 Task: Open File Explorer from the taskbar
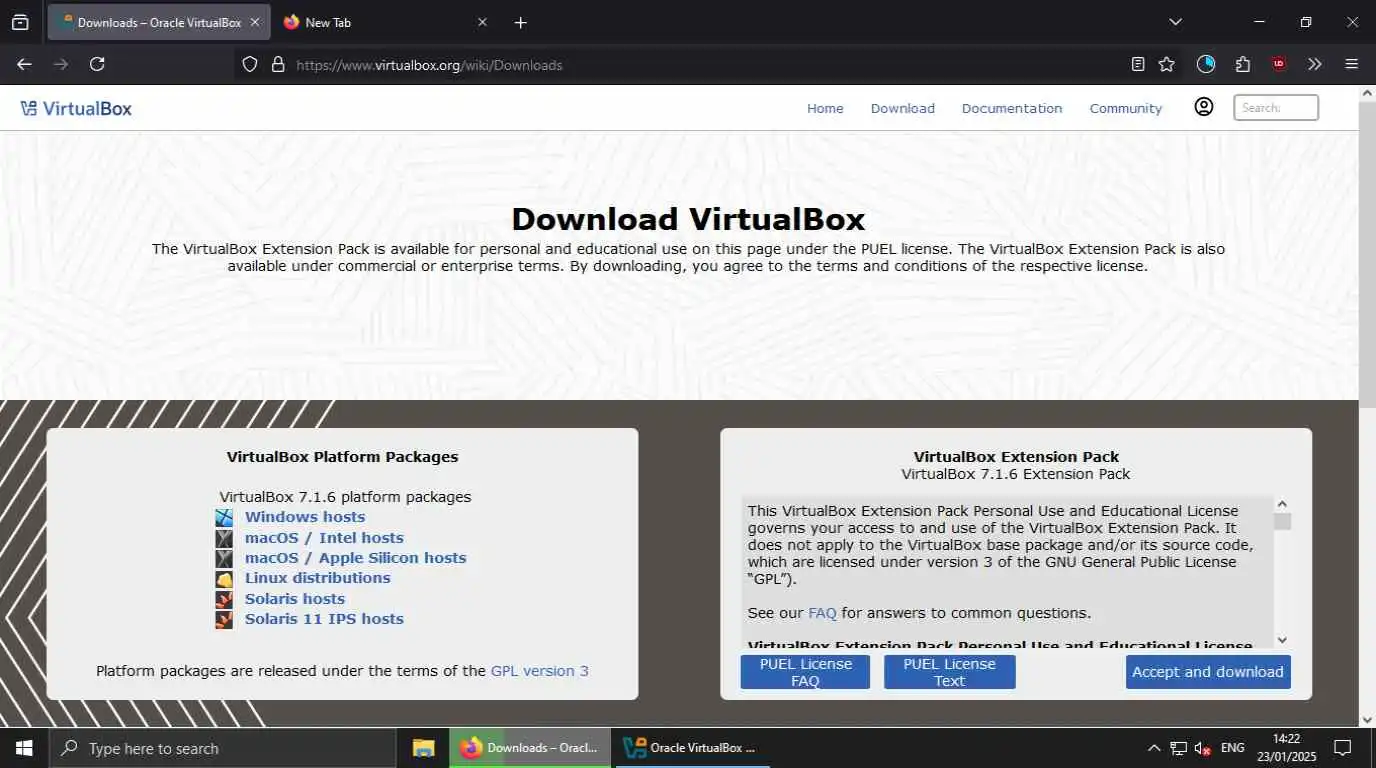point(424,748)
